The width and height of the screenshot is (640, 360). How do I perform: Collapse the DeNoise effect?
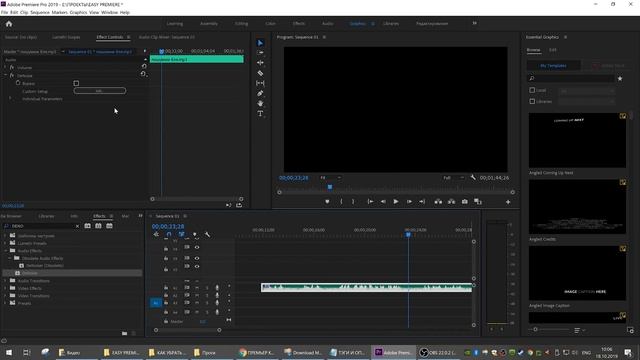point(5,76)
